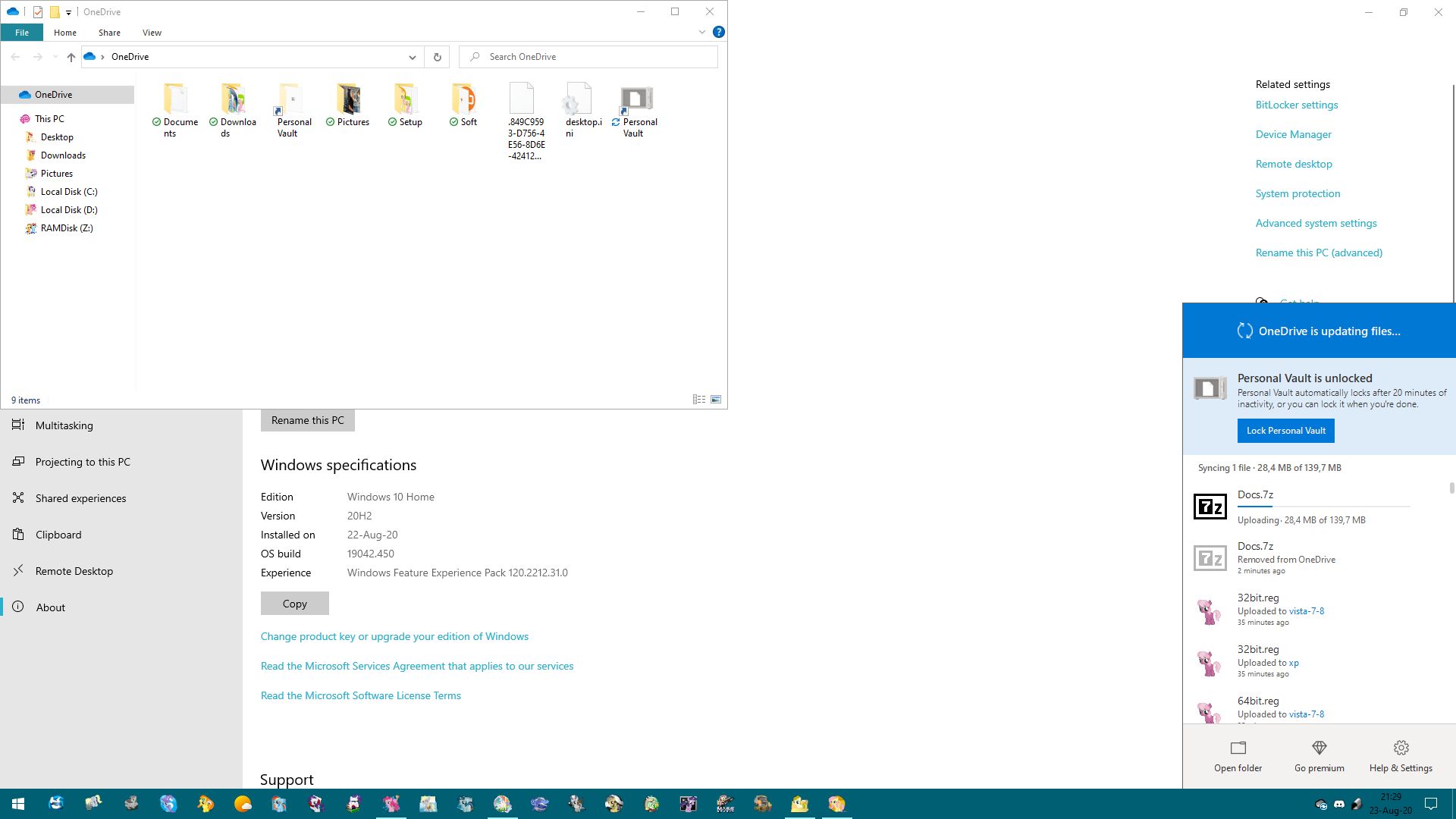
Task: Click the Docs.7z upload progress bar
Action: (x=1323, y=507)
